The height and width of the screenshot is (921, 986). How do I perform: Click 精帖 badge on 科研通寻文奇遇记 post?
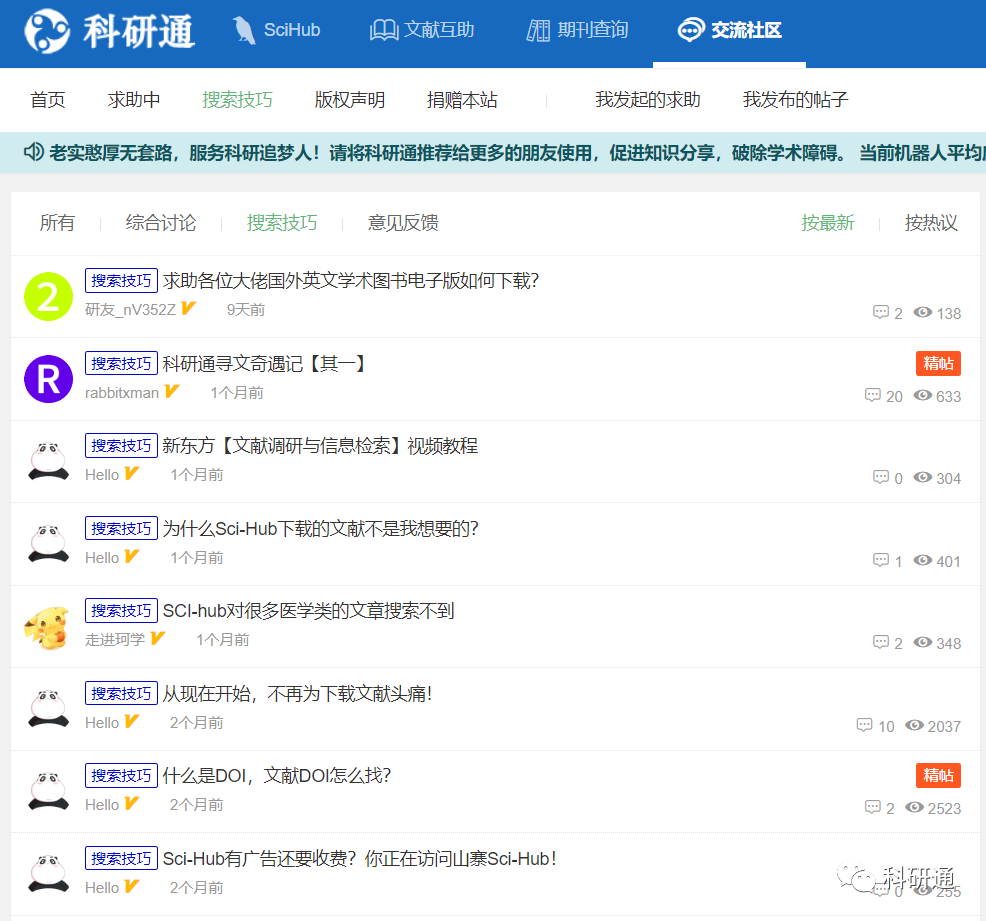(938, 363)
